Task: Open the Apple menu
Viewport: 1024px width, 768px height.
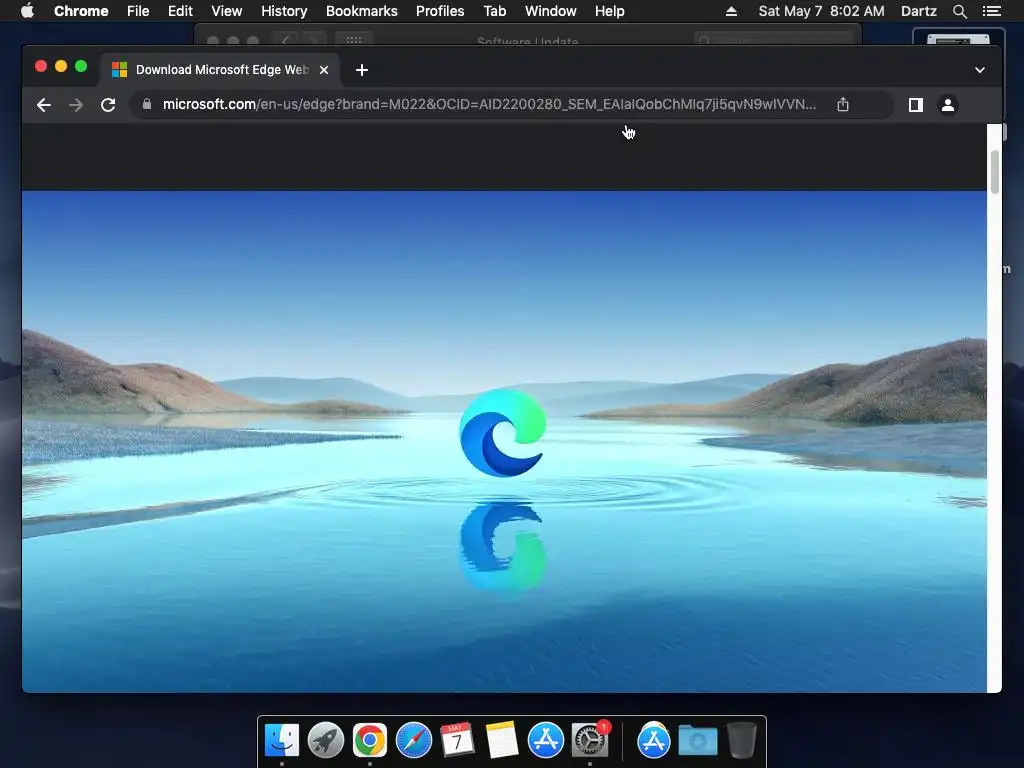Action: click(27, 11)
